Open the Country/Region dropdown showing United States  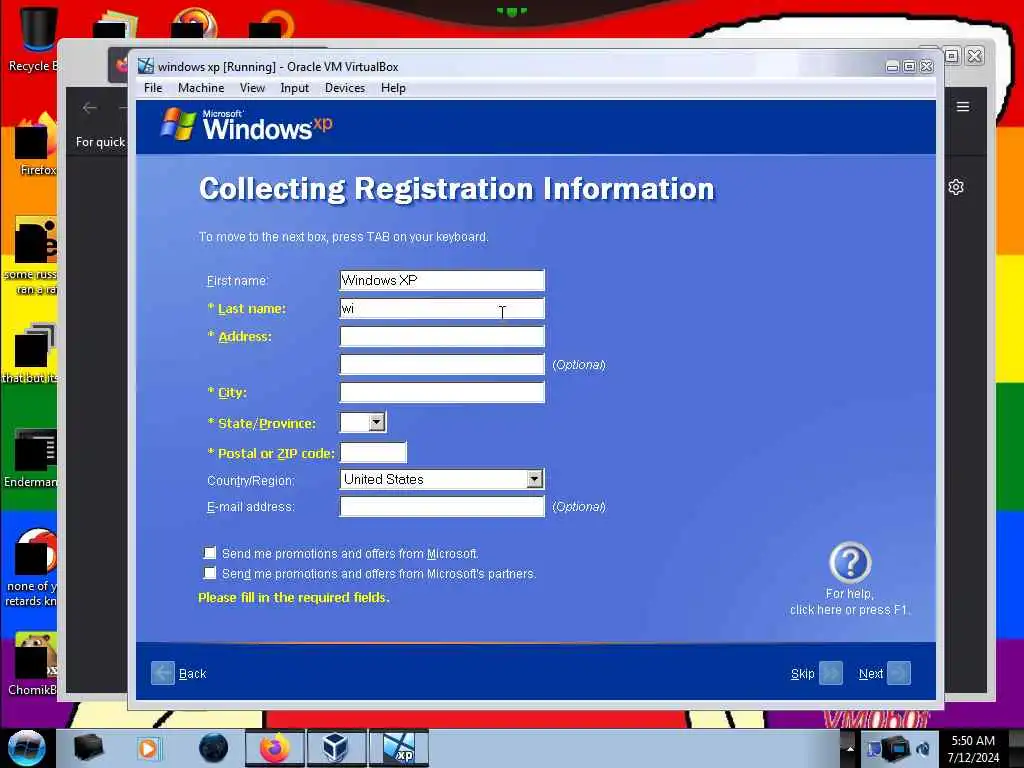click(x=534, y=479)
